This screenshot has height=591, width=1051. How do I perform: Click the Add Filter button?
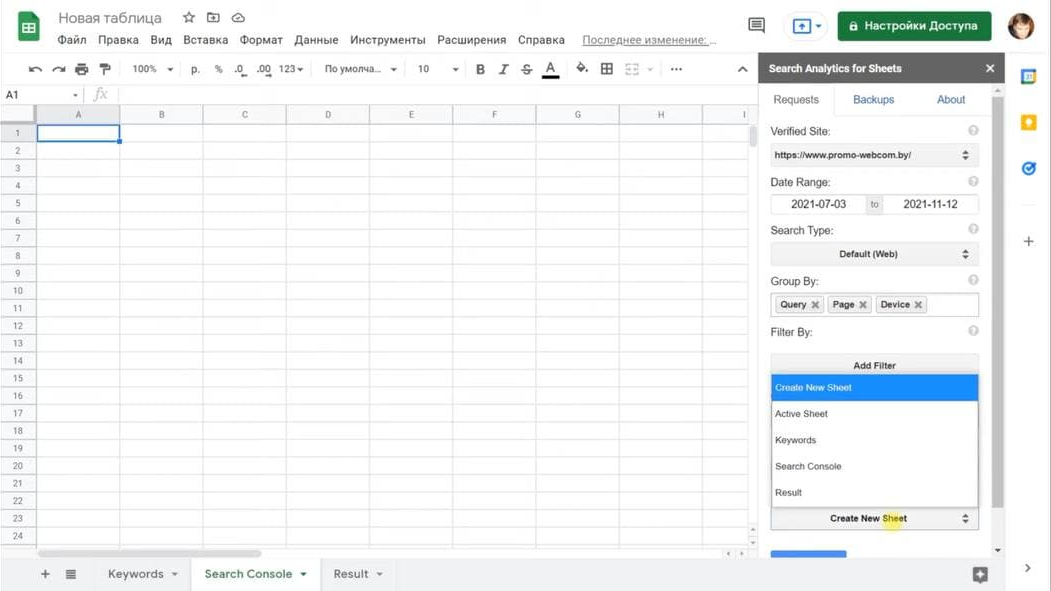[x=874, y=365]
